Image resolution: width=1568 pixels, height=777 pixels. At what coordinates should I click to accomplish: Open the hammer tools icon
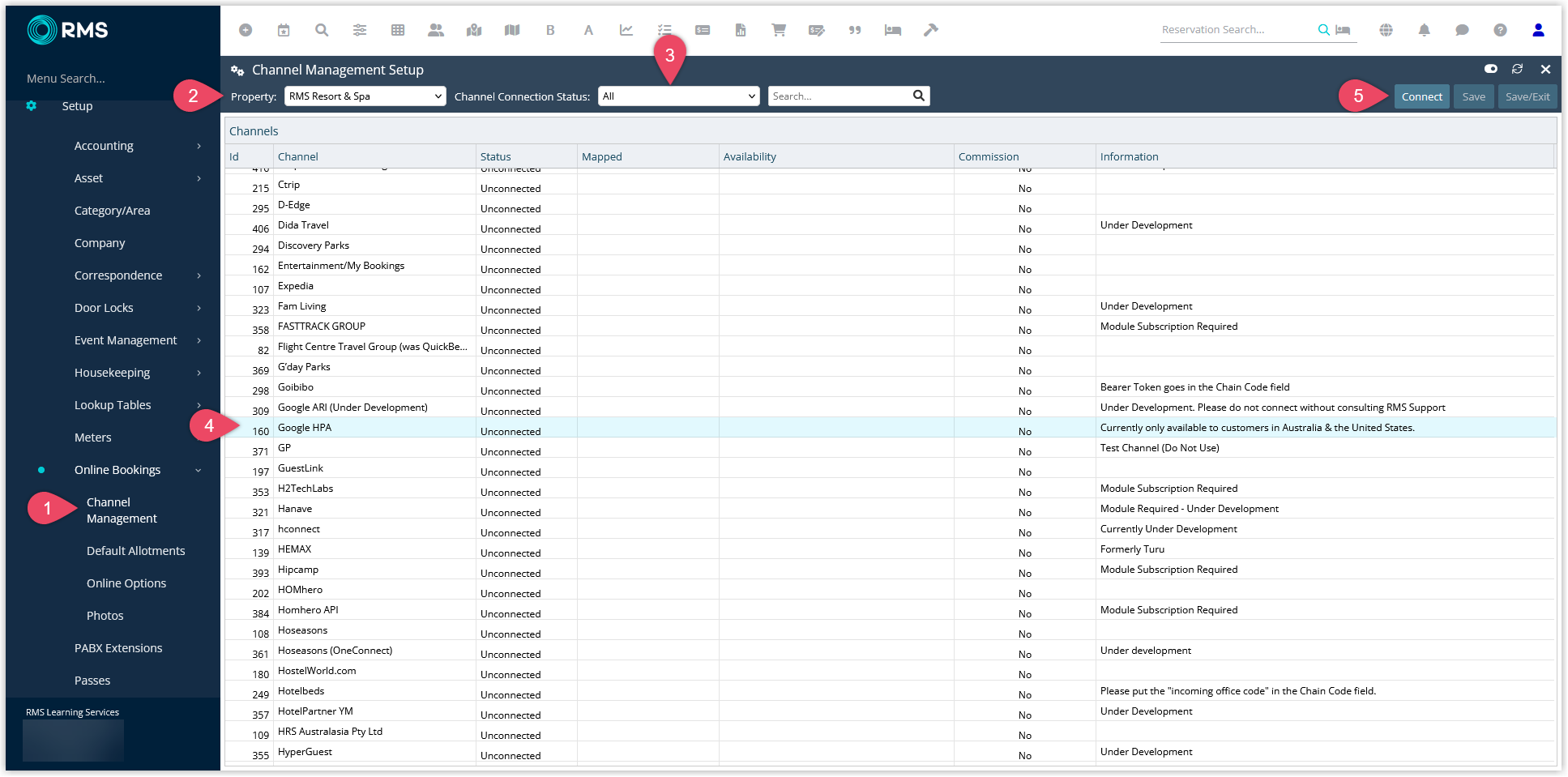point(931,30)
